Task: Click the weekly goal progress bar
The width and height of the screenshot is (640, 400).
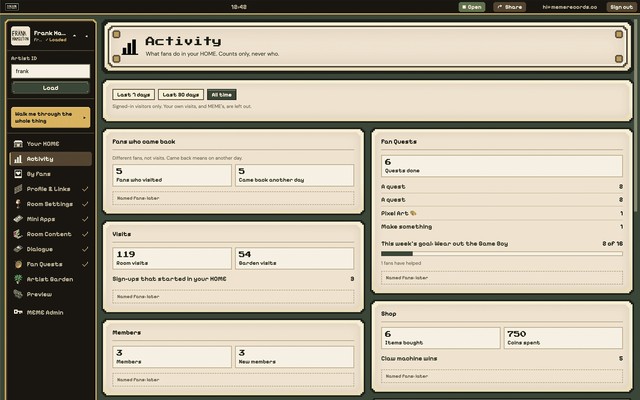Action: point(502,254)
